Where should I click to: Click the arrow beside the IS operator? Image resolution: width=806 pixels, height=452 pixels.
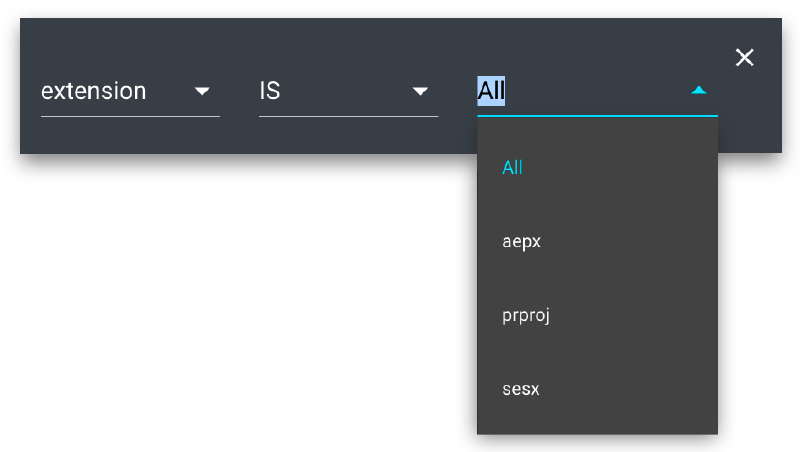[x=420, y=91]
